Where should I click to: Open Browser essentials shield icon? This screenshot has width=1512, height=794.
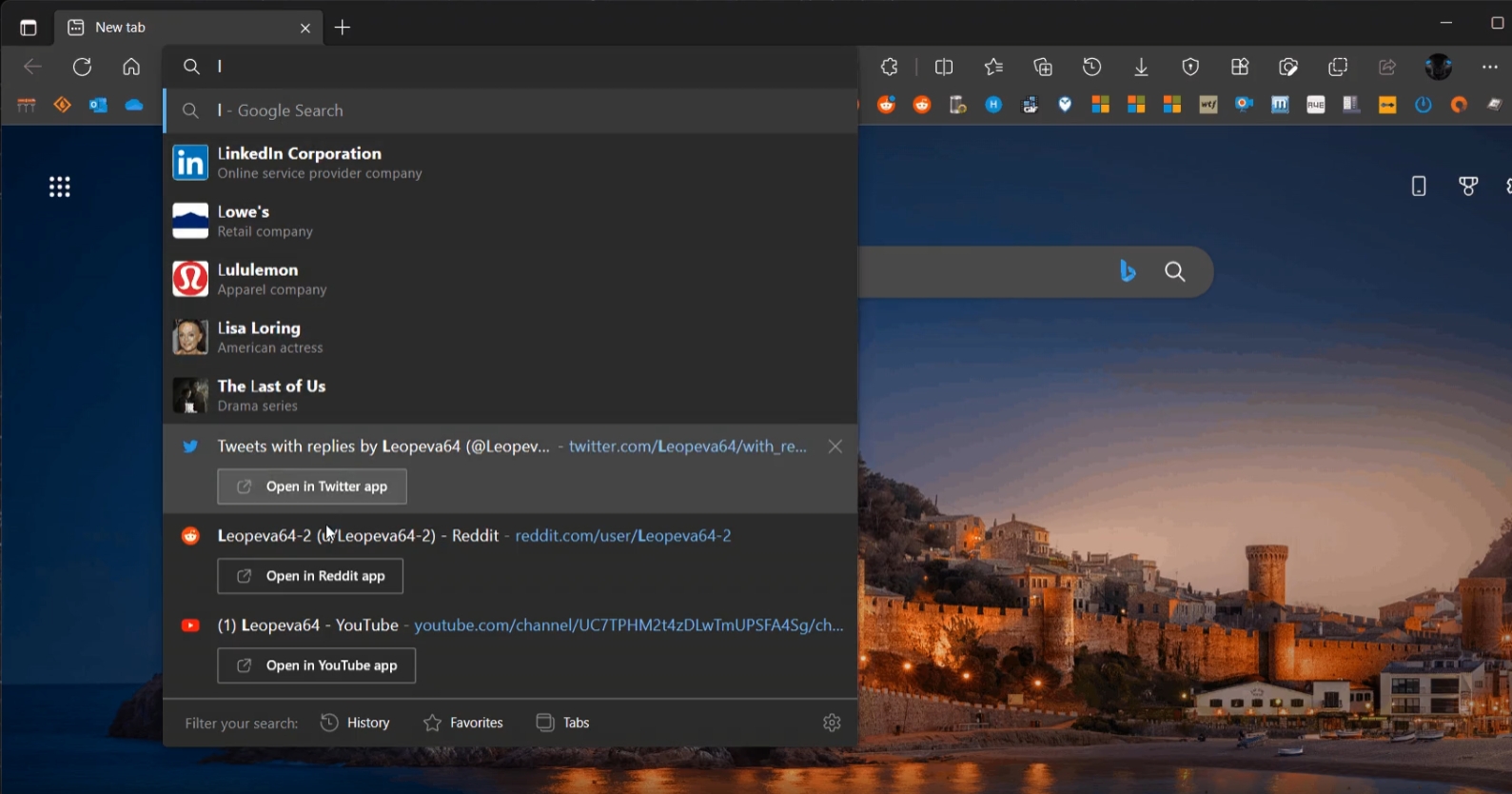tap(1190, 67)
